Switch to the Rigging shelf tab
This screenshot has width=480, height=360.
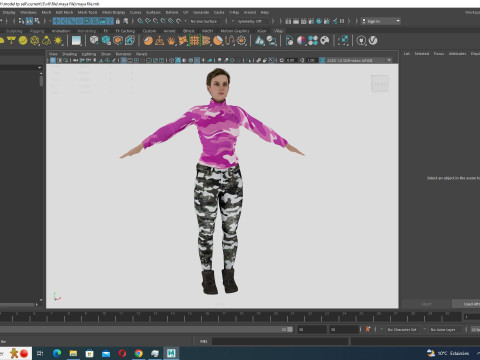point(37,31)
